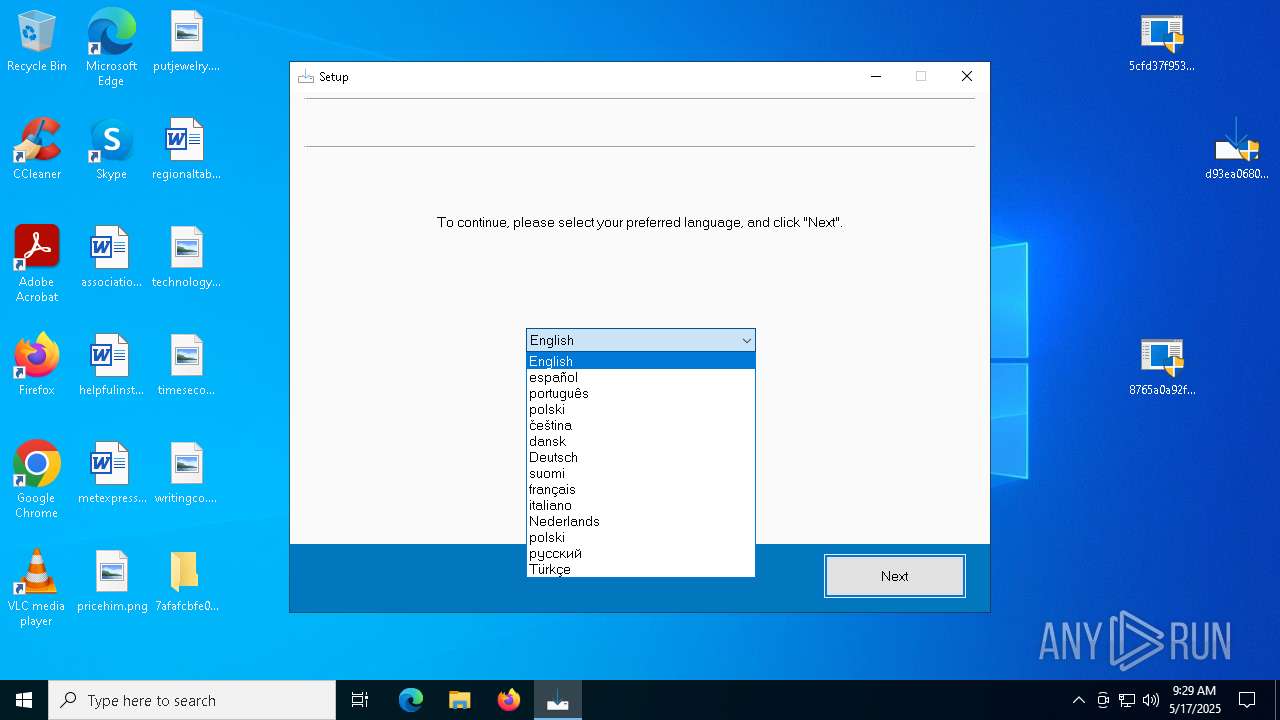
Task: Select the 8765a0a92f installer icon
Action: [1162, 366]
